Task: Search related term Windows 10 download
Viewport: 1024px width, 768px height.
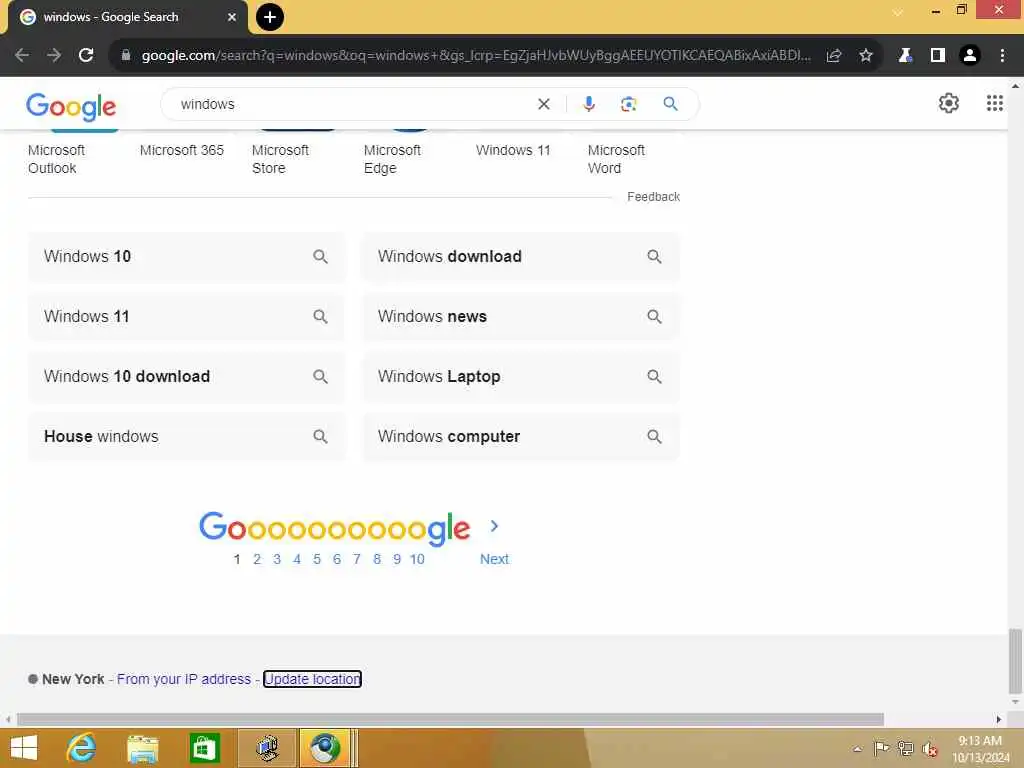Action: coord(187,377)
